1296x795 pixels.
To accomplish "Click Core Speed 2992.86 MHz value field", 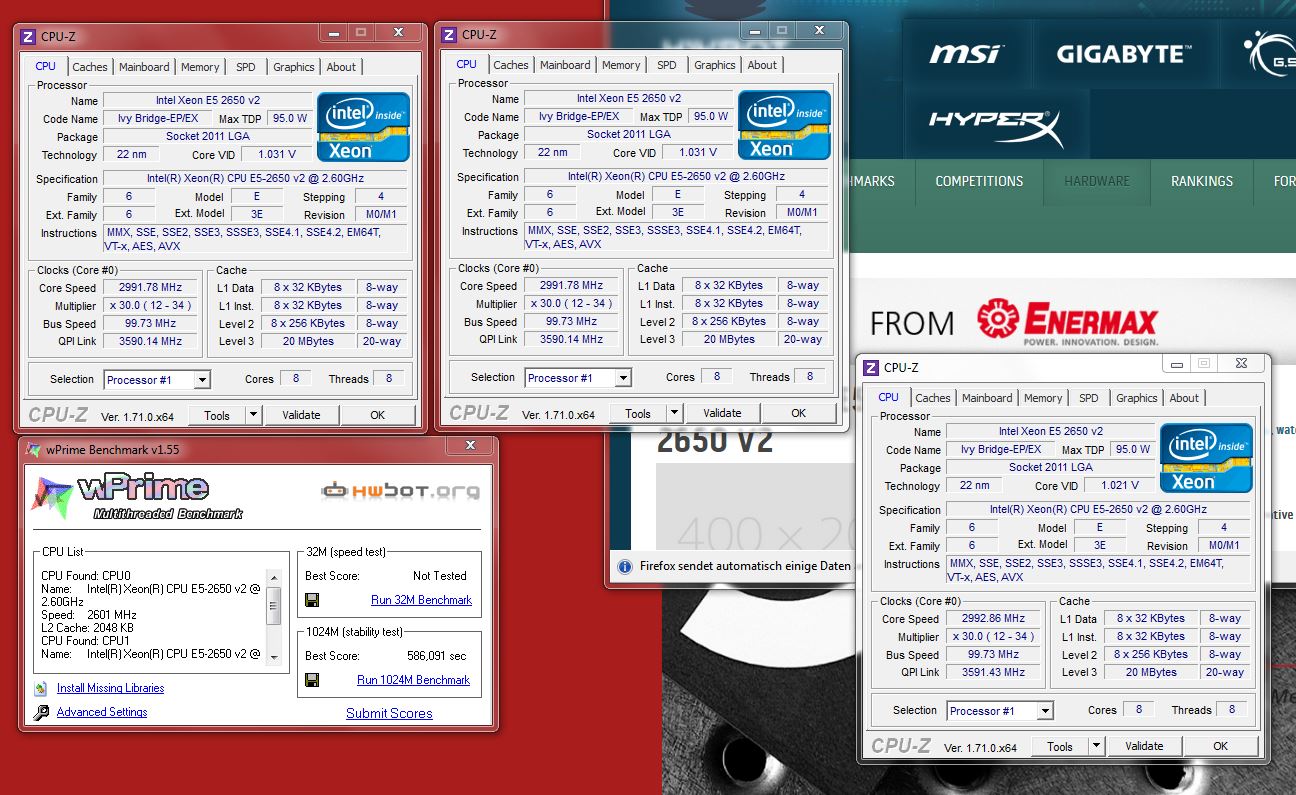I will pos(992,619).
